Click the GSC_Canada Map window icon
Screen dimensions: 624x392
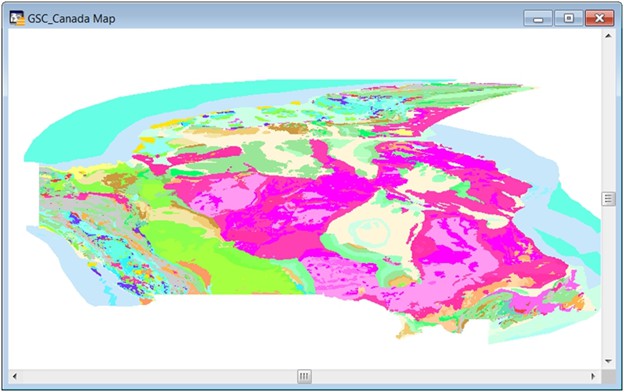[x=17, y=18]
